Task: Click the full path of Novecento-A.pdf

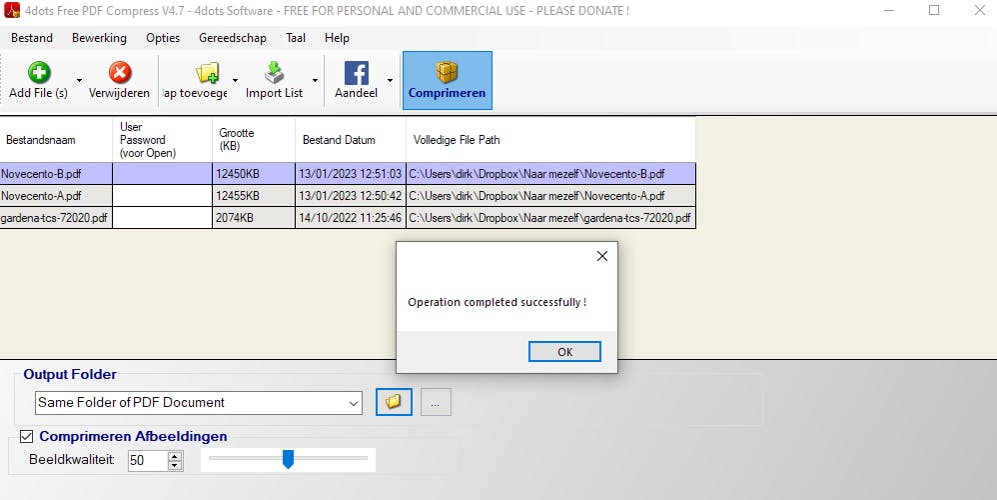Action: (x=551, y=195)
